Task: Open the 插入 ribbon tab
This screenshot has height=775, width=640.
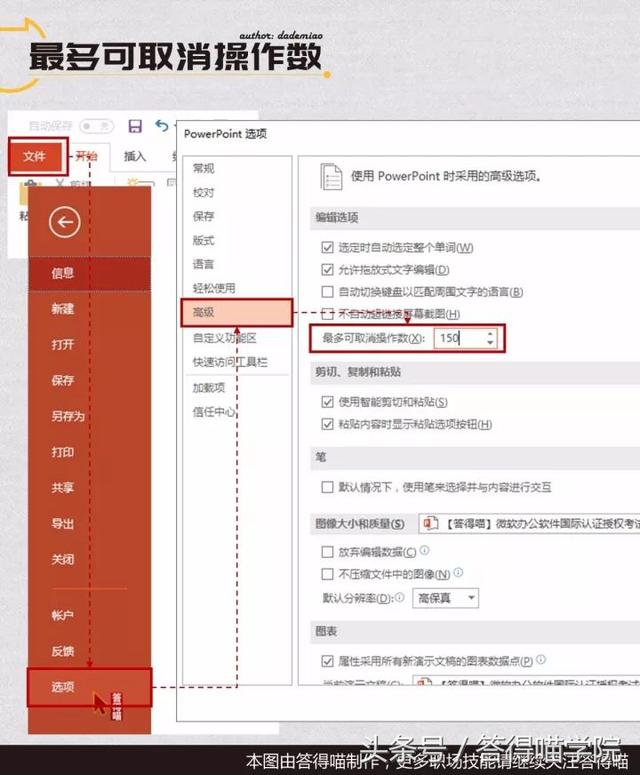Action: point(134,157)
